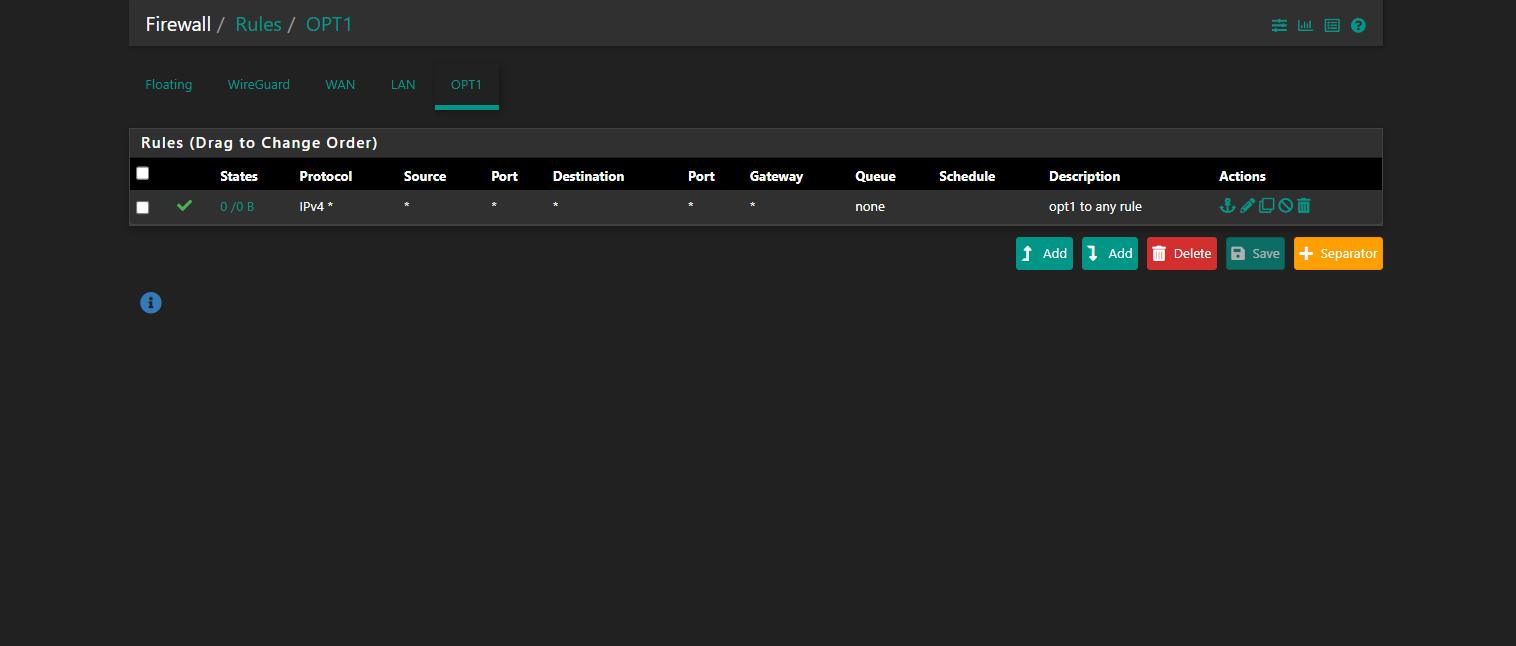
Task: Switch to the Floating tab
Action: (169, 85)
